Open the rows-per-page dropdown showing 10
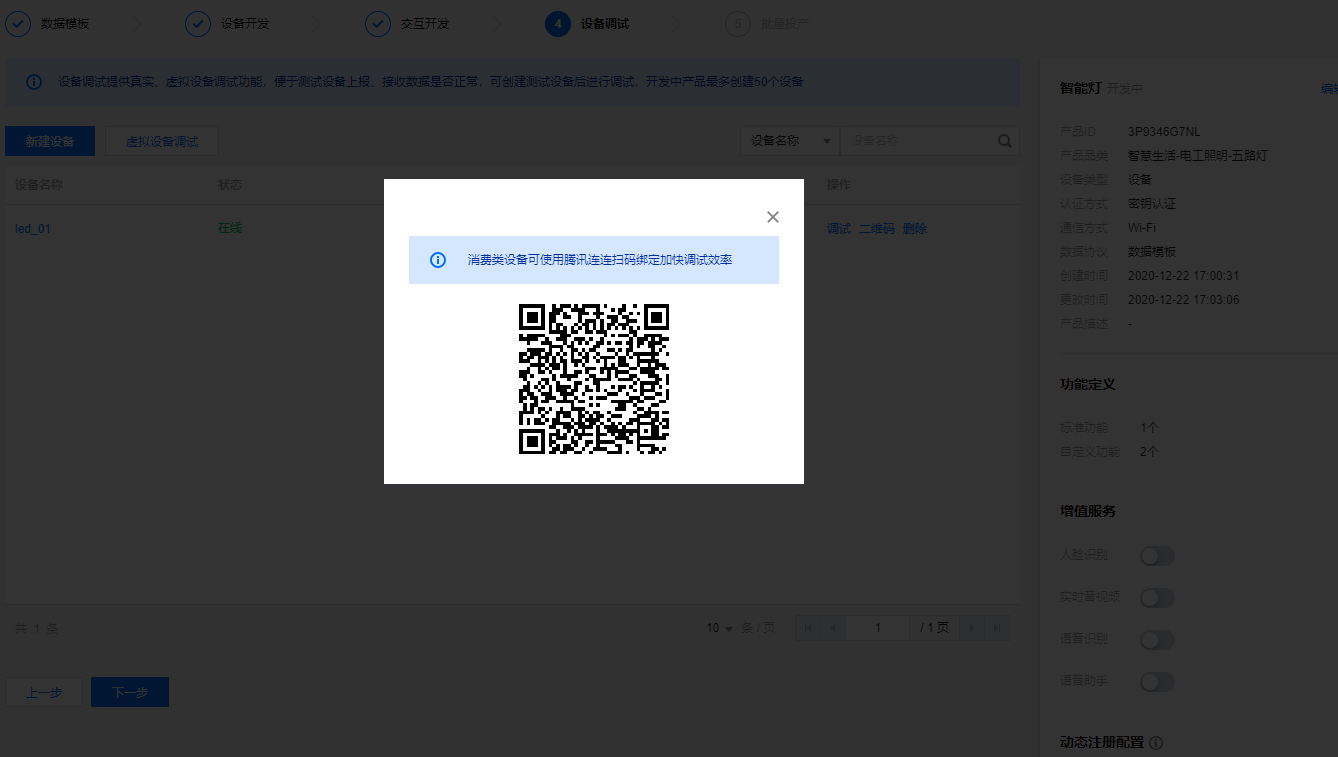Image resolution: width=1338 pixels, height=757 pixels. pyautogui.click(x=720, y=628)
